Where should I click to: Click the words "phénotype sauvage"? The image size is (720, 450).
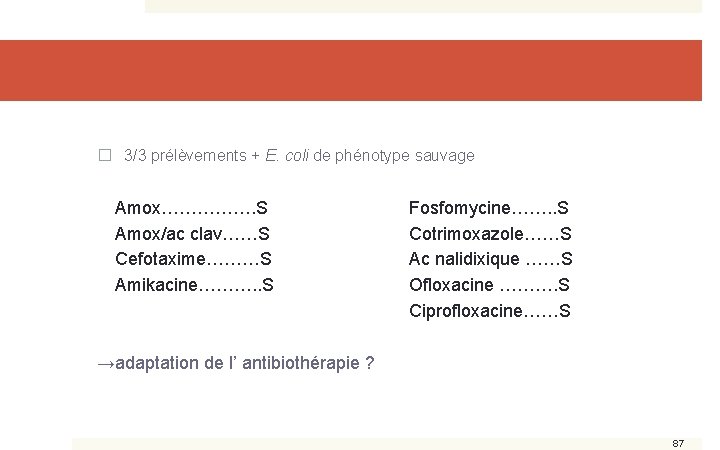click(x=406, y=156)
